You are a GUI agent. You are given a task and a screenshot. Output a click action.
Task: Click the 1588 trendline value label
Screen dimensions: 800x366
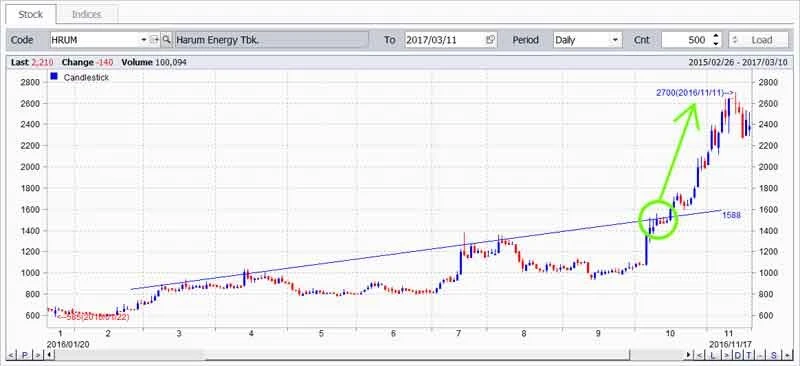(x=731, y=215)
